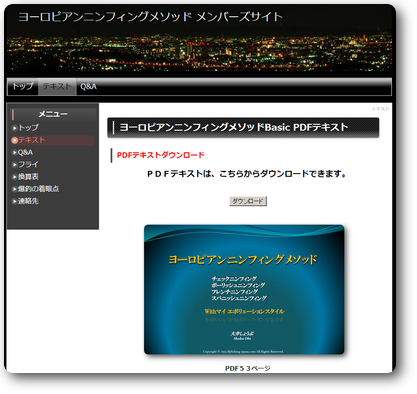
Task: Click the PDF53ページ caption text
Action: click(x=248, y=368)
